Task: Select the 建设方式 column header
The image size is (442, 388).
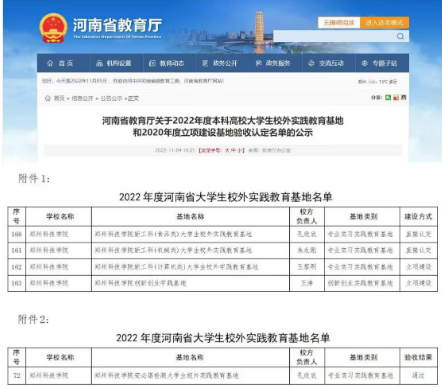Action: click(x=418, y=217)
